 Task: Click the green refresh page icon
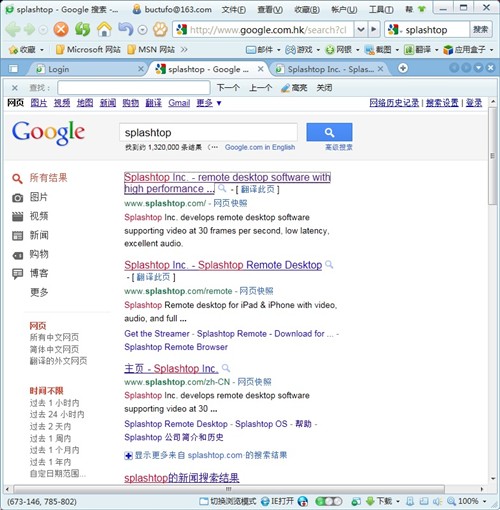click(x=82, y=29)
